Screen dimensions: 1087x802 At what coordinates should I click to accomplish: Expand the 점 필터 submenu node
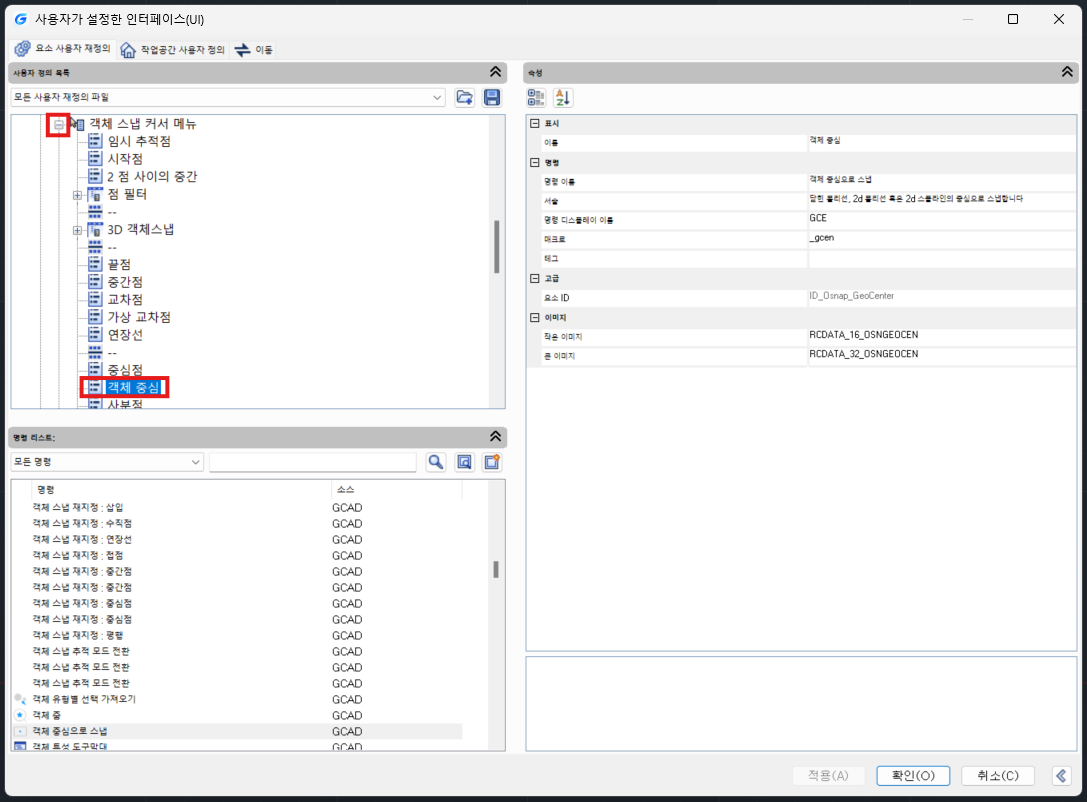[x=77, y=195]
